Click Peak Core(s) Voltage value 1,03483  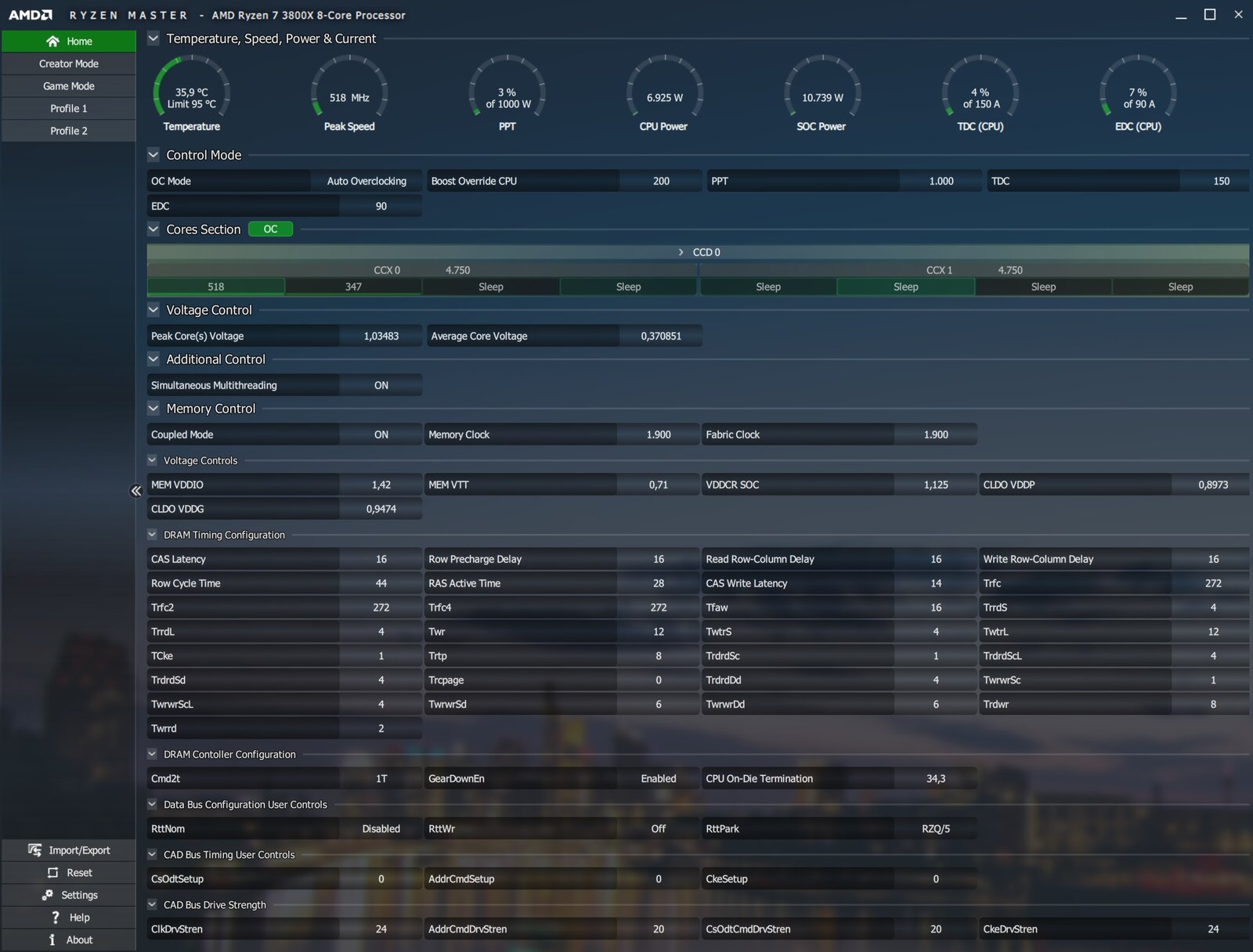[381, 336]
